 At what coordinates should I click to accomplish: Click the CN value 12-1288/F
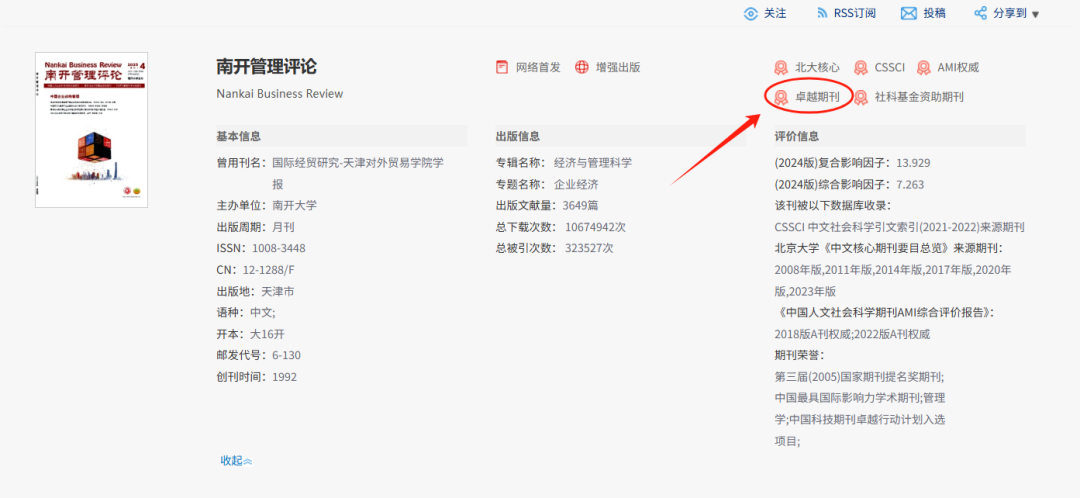(x=269, y=269)
